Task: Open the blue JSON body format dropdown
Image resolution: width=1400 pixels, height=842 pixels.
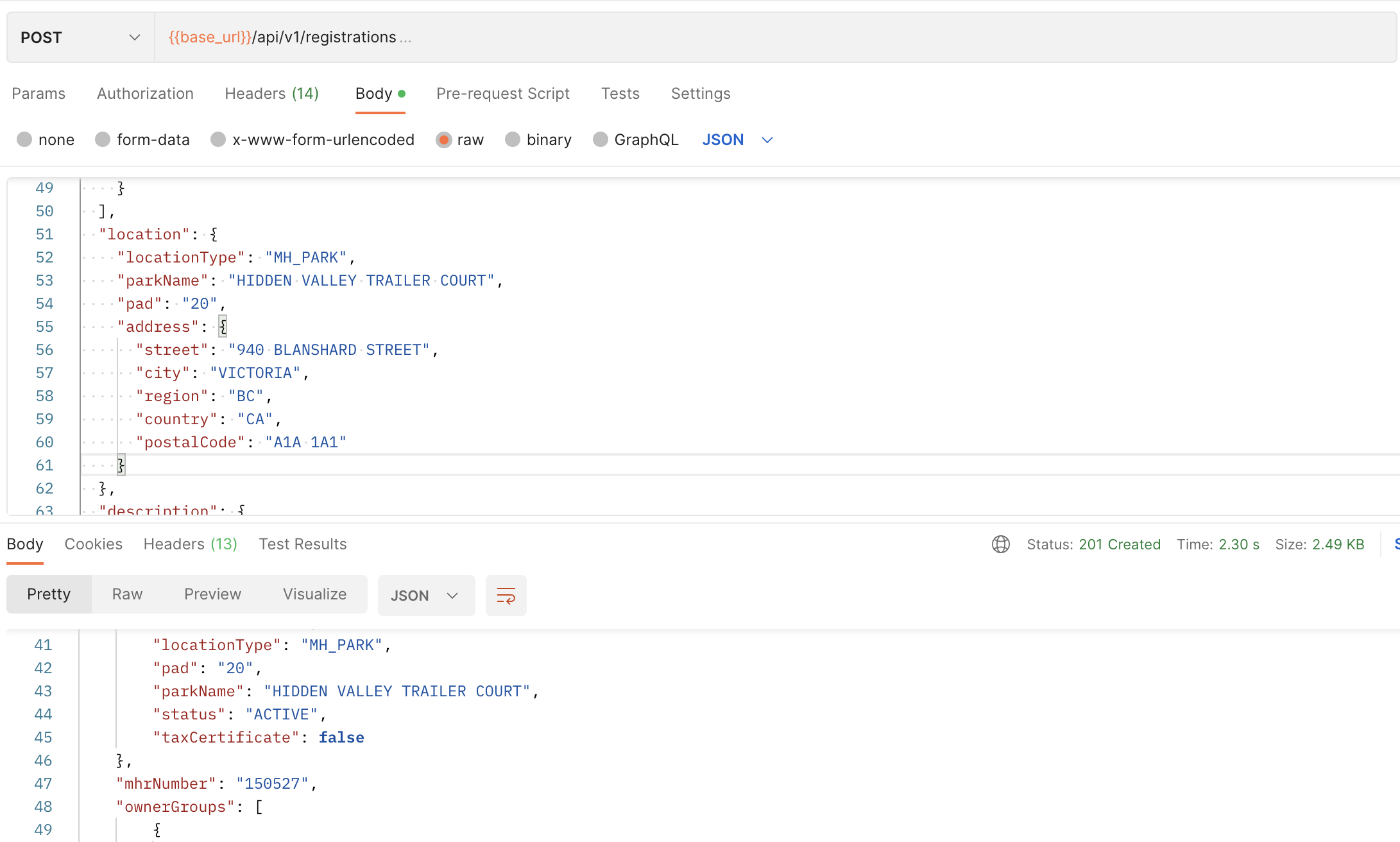Action: (x=737, y=139)
